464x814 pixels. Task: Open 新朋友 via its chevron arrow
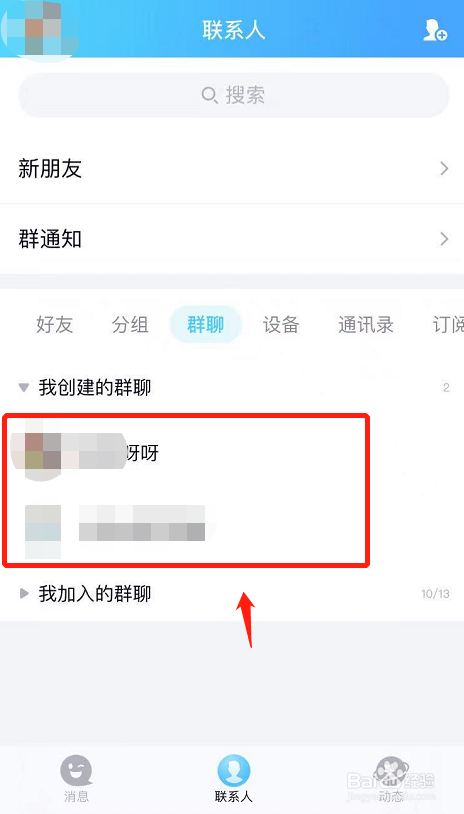(444, 168)
